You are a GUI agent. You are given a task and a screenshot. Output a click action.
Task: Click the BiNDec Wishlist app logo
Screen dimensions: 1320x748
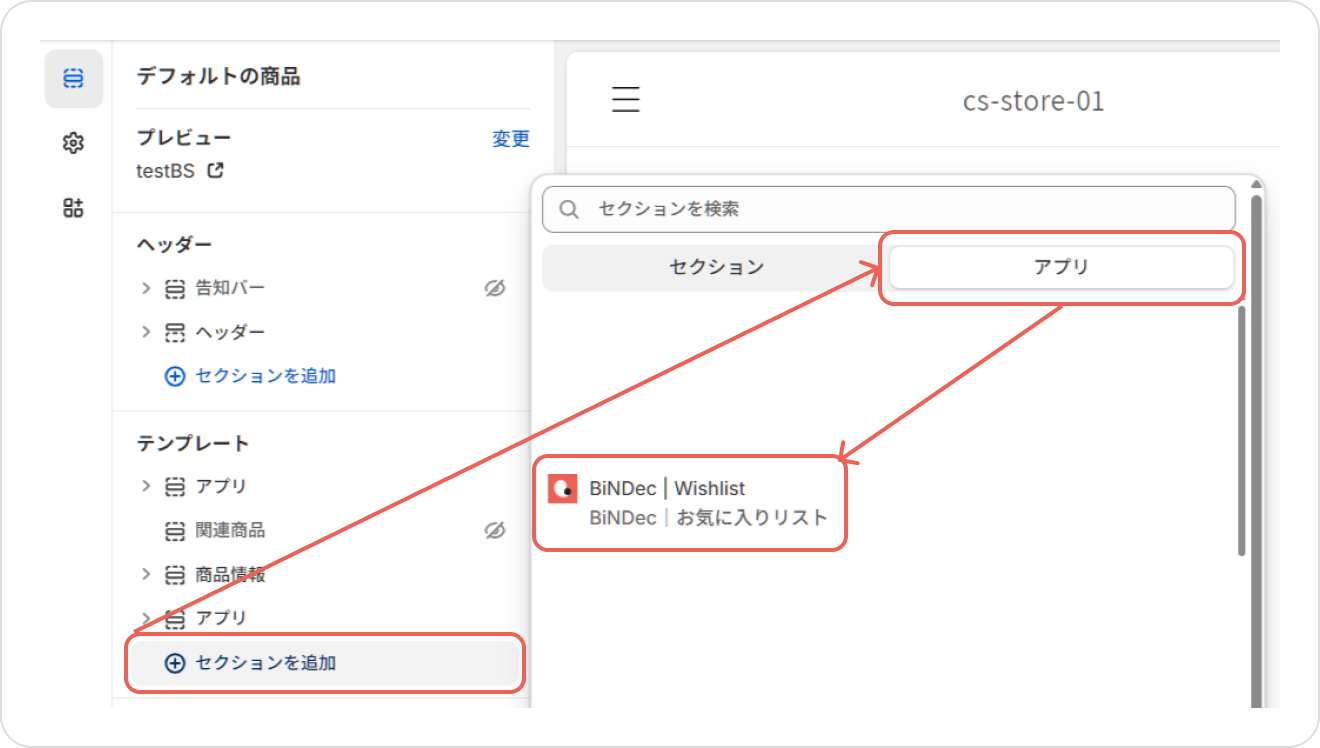point(563,489)
